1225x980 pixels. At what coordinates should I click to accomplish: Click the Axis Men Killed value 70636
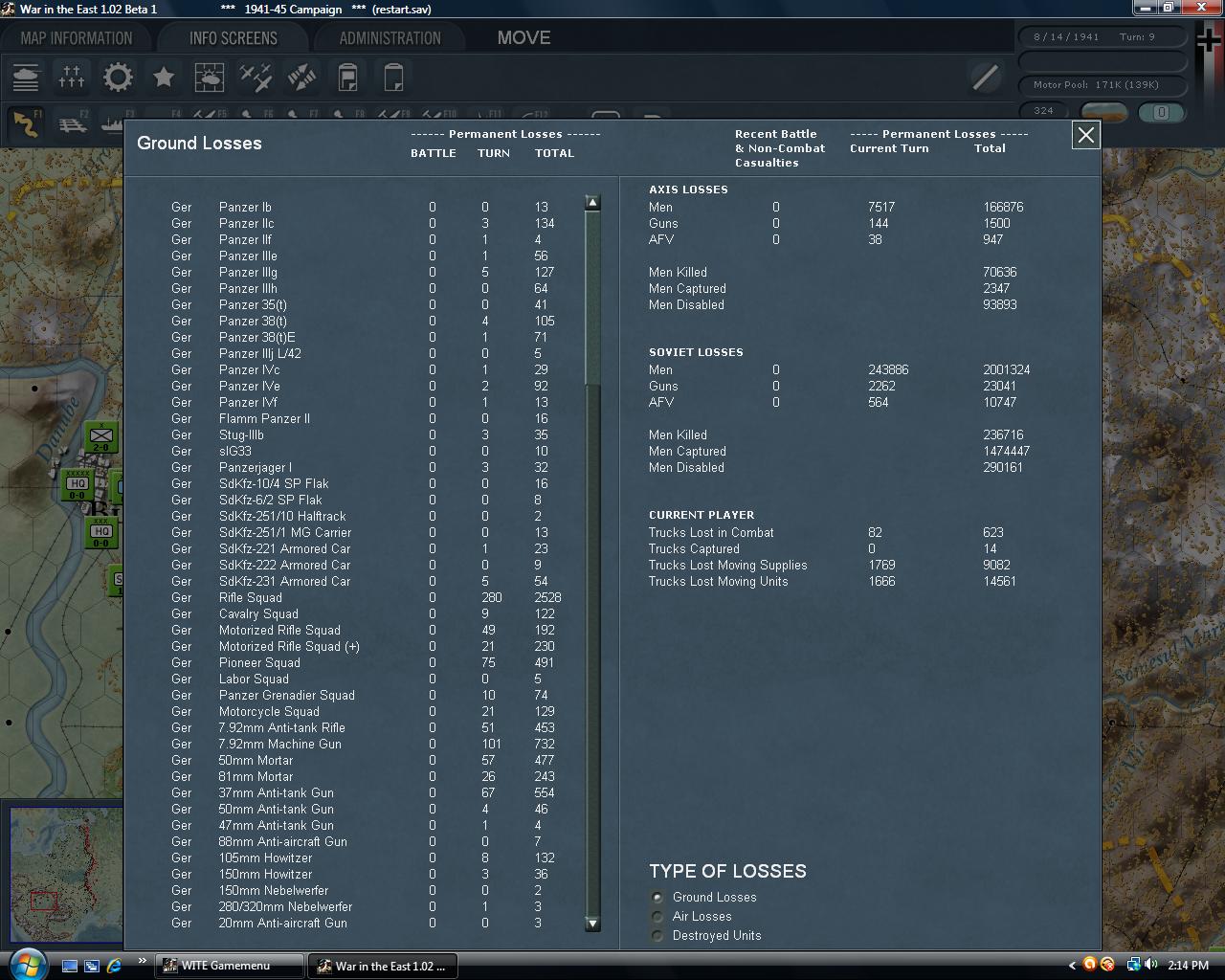pos(1000,272)
